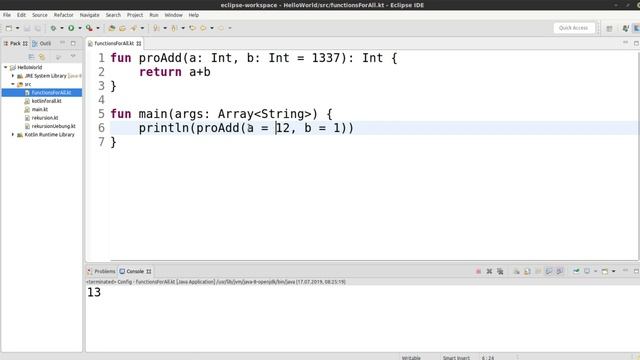Open the Refactor menu
This screenshot has width=640, height=360.
point(64,15)
